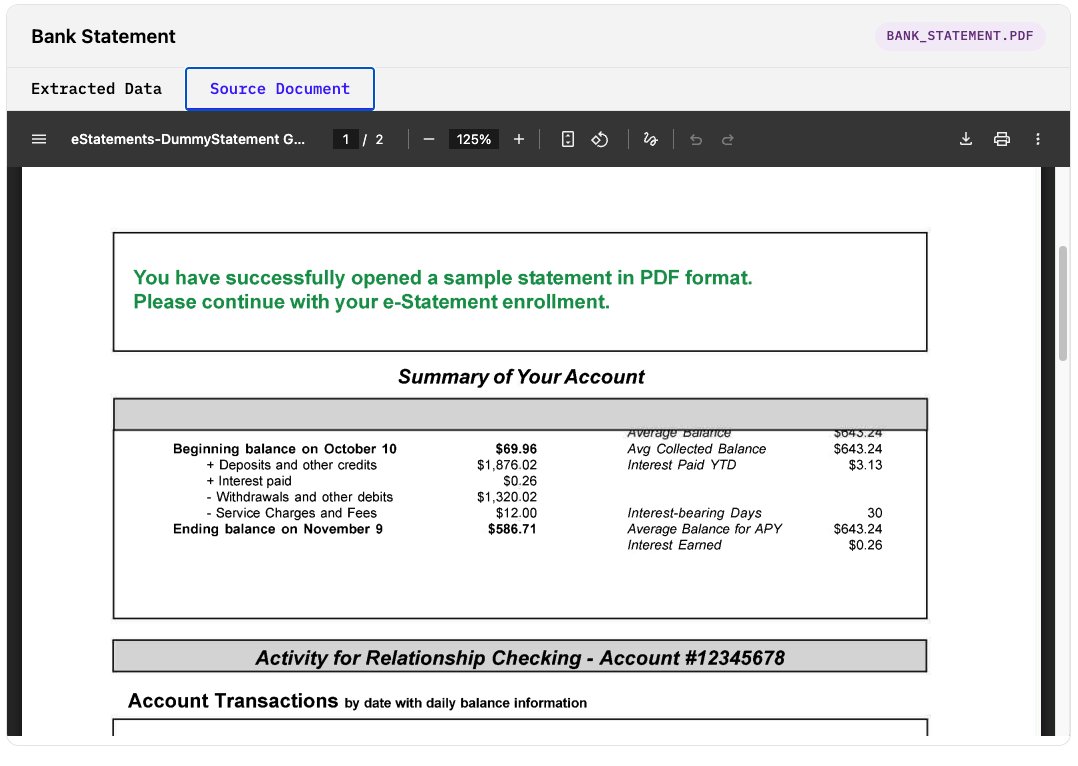Switch to the Extracted Data tab
This screenshot has height=766, width=1078.
click(96, 89)
